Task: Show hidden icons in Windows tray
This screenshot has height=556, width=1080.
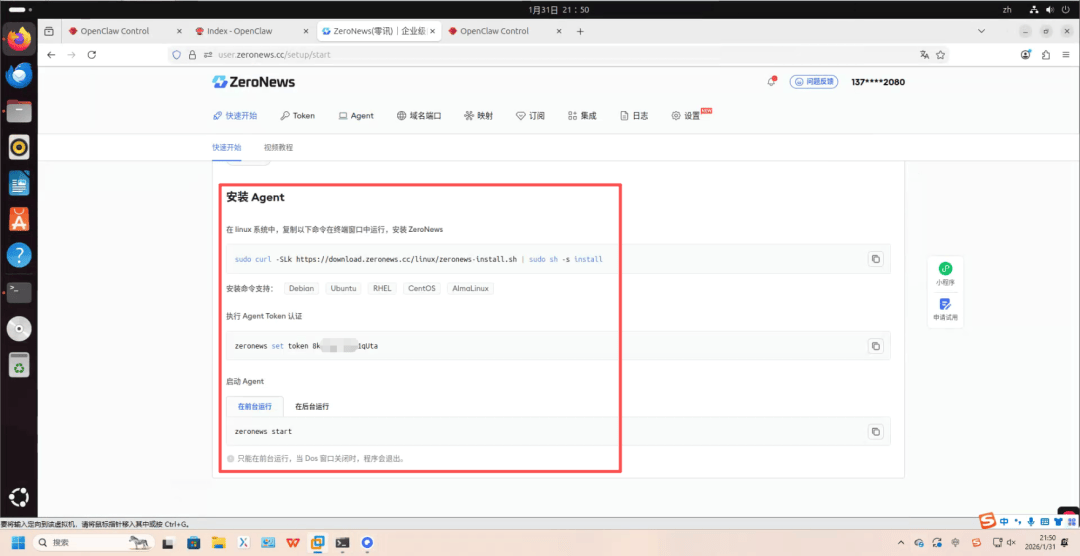Action: [x=902, y=542]
